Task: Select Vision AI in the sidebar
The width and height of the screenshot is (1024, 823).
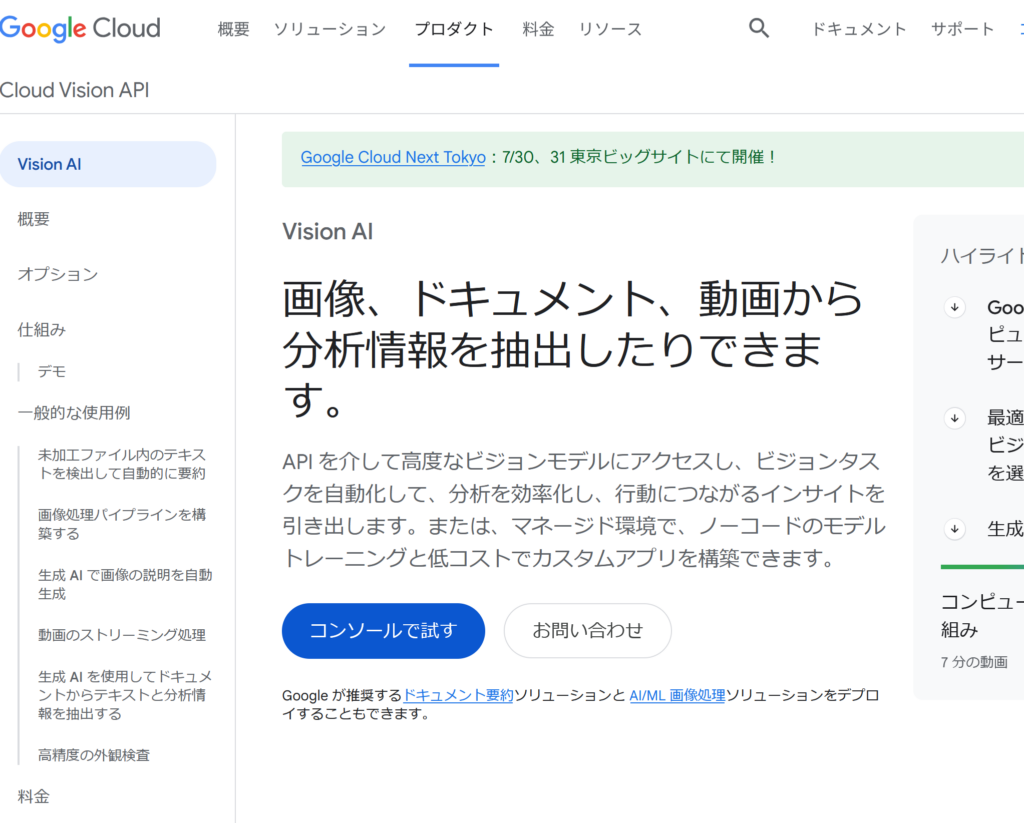Action: pos(49,164)
